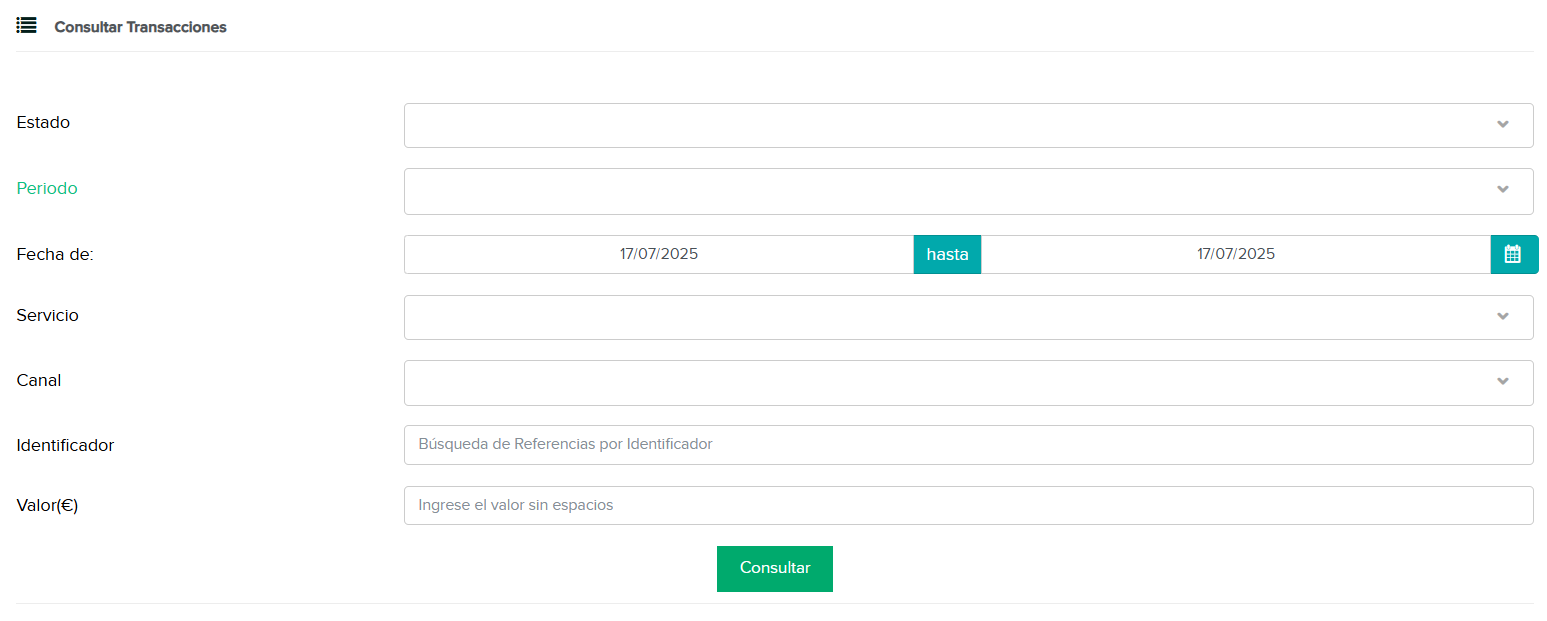Expand the Servicio dropdown arrow

pos(1502,317)
